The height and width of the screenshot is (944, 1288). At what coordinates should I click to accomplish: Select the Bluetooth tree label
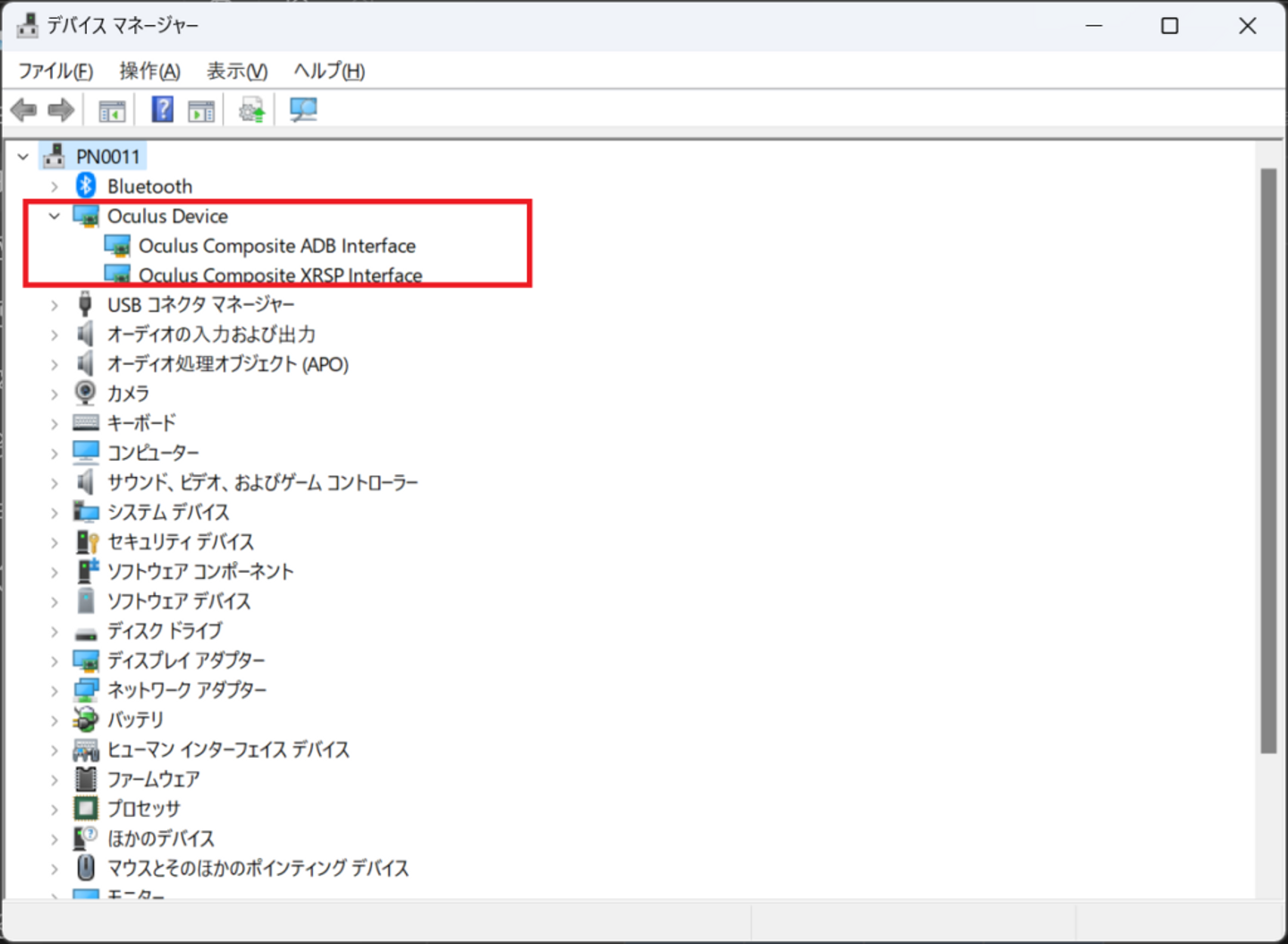tap(149, 186)
